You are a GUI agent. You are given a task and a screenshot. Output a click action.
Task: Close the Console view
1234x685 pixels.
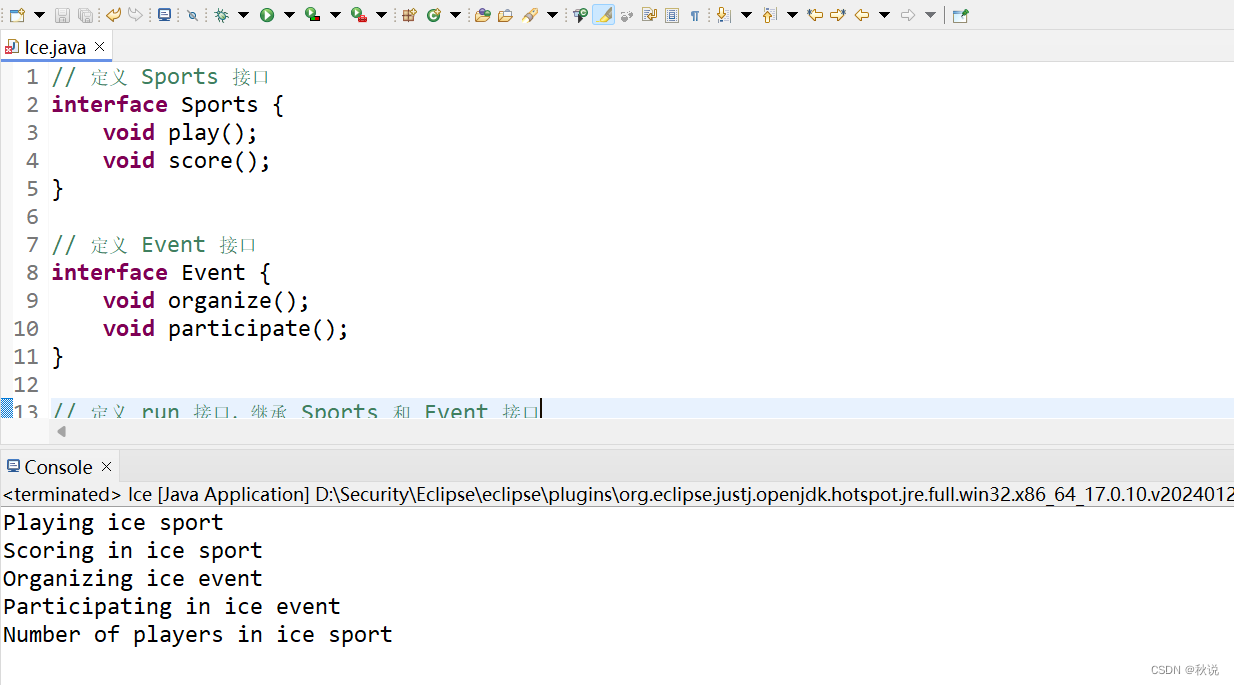pos(106,467)
